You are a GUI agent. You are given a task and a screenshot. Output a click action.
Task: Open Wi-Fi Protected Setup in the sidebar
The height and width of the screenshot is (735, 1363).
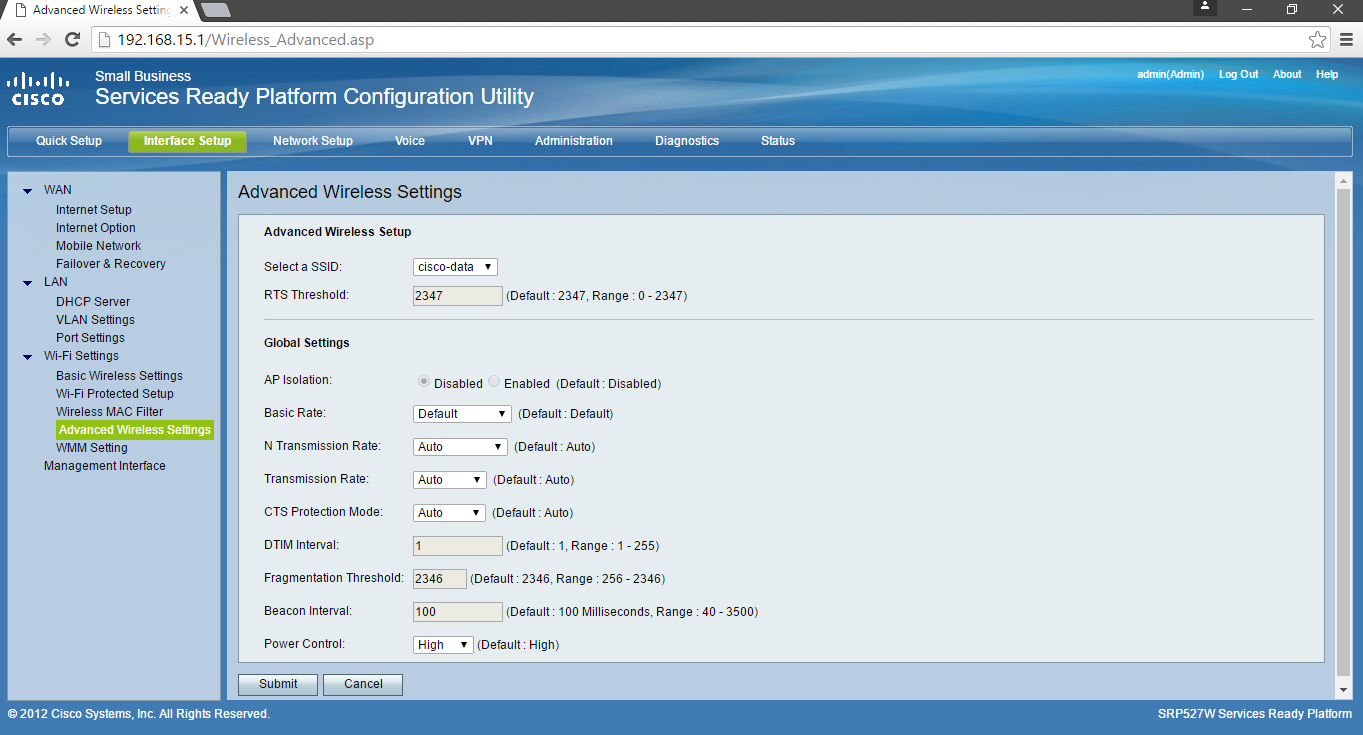coord(115,394)
